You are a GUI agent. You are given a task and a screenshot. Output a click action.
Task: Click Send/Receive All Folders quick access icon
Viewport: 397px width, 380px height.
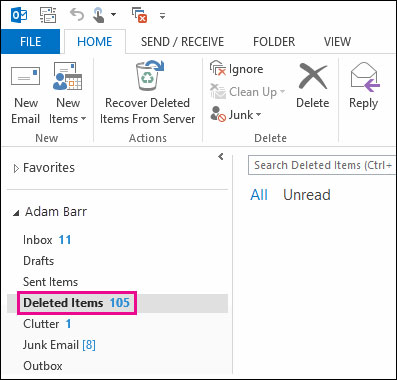coord(48,15)
